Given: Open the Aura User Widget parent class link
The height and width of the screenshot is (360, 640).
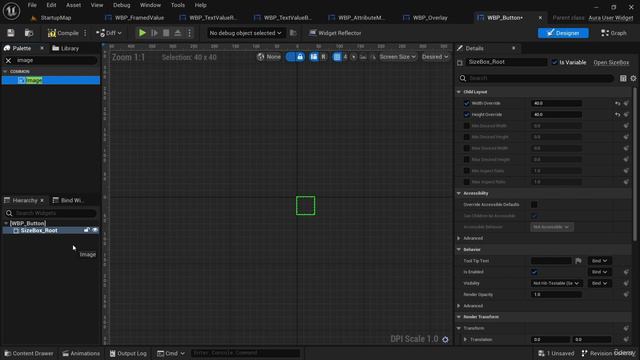Looking at the screenshot, I should (611, 18).
